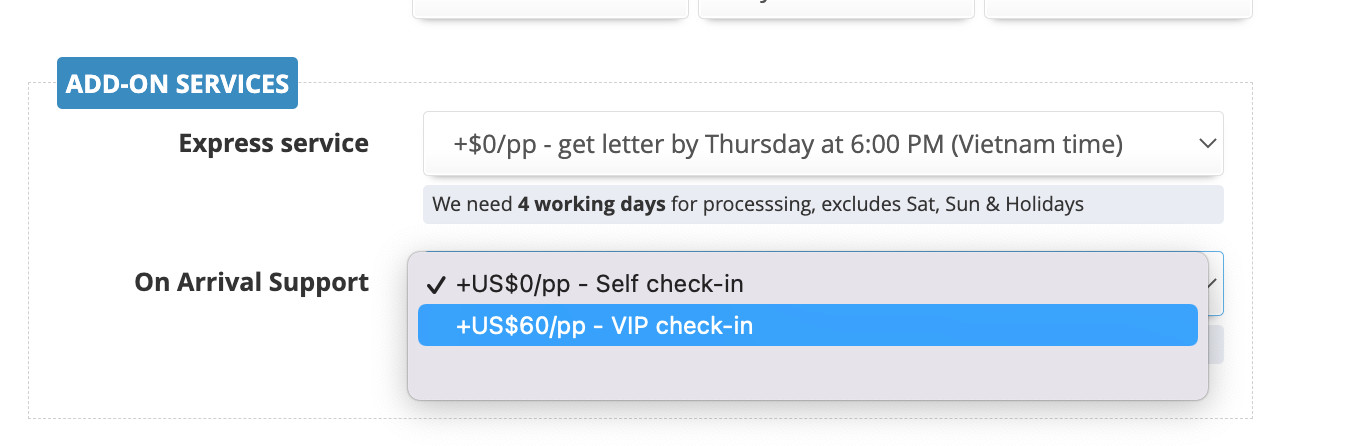Click the partially hidden On Arrival Support chevron

1214,283
